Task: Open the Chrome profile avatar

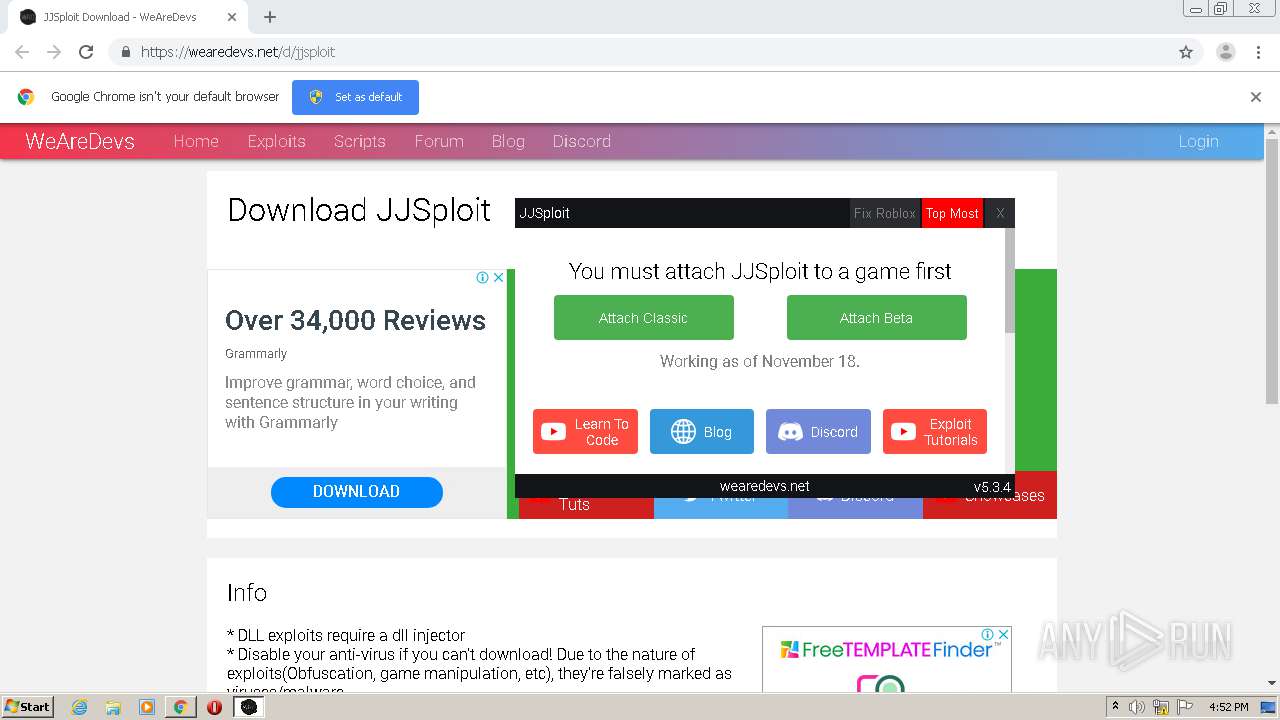Action: coord(1225,52)
